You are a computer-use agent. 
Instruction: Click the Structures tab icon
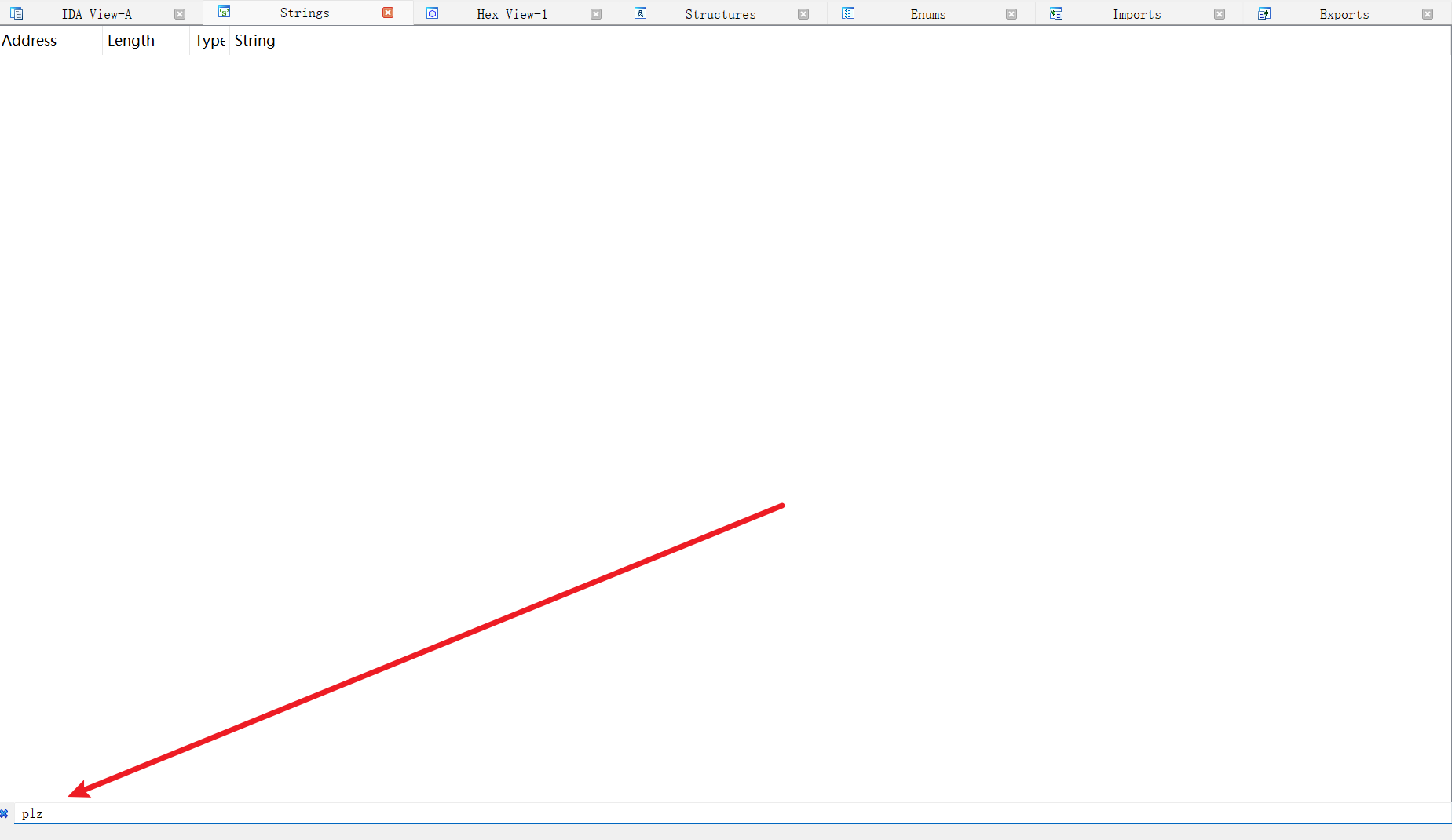pos(640,13)
